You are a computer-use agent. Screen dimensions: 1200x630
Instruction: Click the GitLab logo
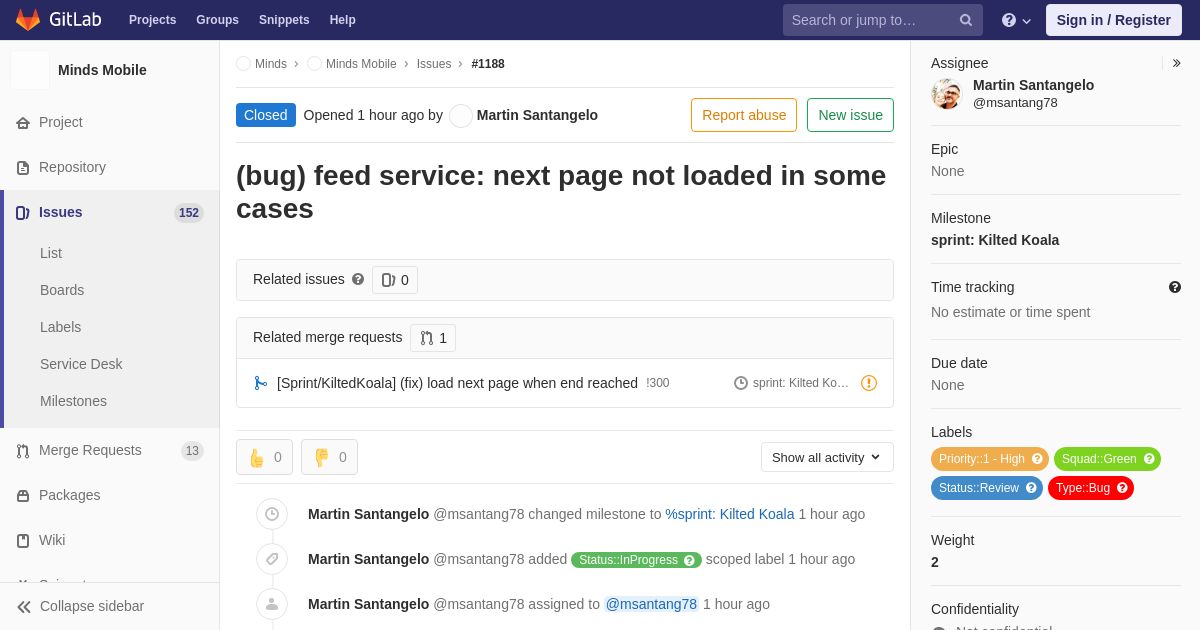[x=57, y=20]
